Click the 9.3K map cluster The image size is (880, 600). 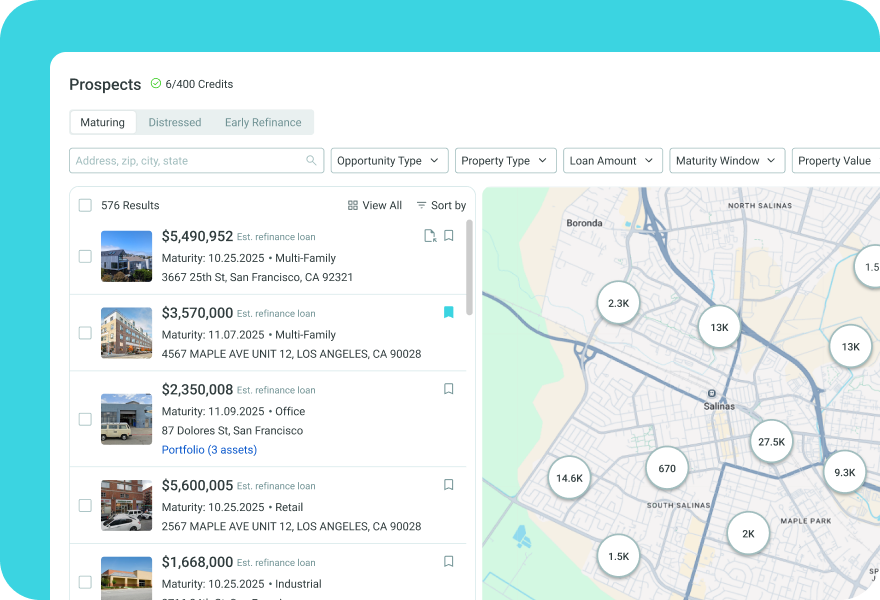845,473
